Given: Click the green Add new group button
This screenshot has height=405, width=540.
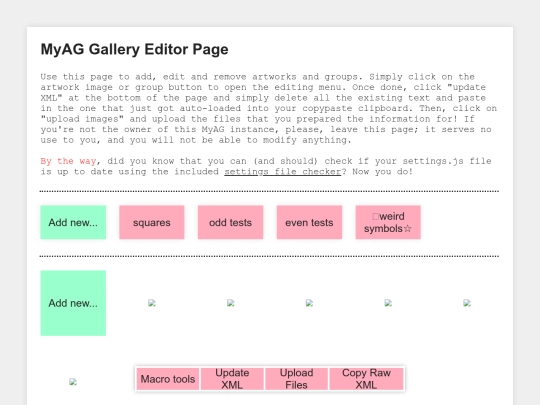Looking at the screenshot, I should [x=73, y=222].
